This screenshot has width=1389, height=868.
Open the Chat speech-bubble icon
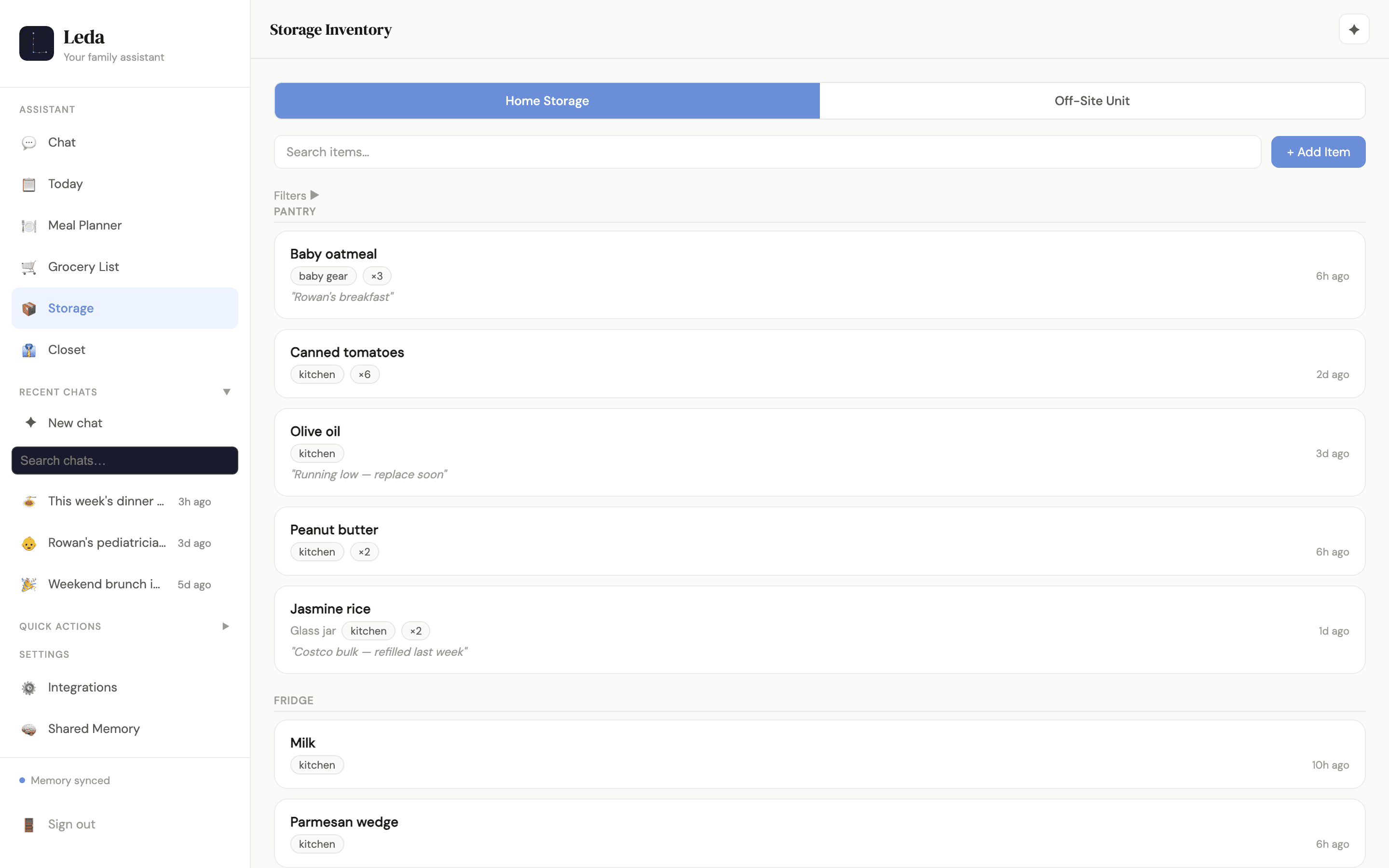click(29, 142)
